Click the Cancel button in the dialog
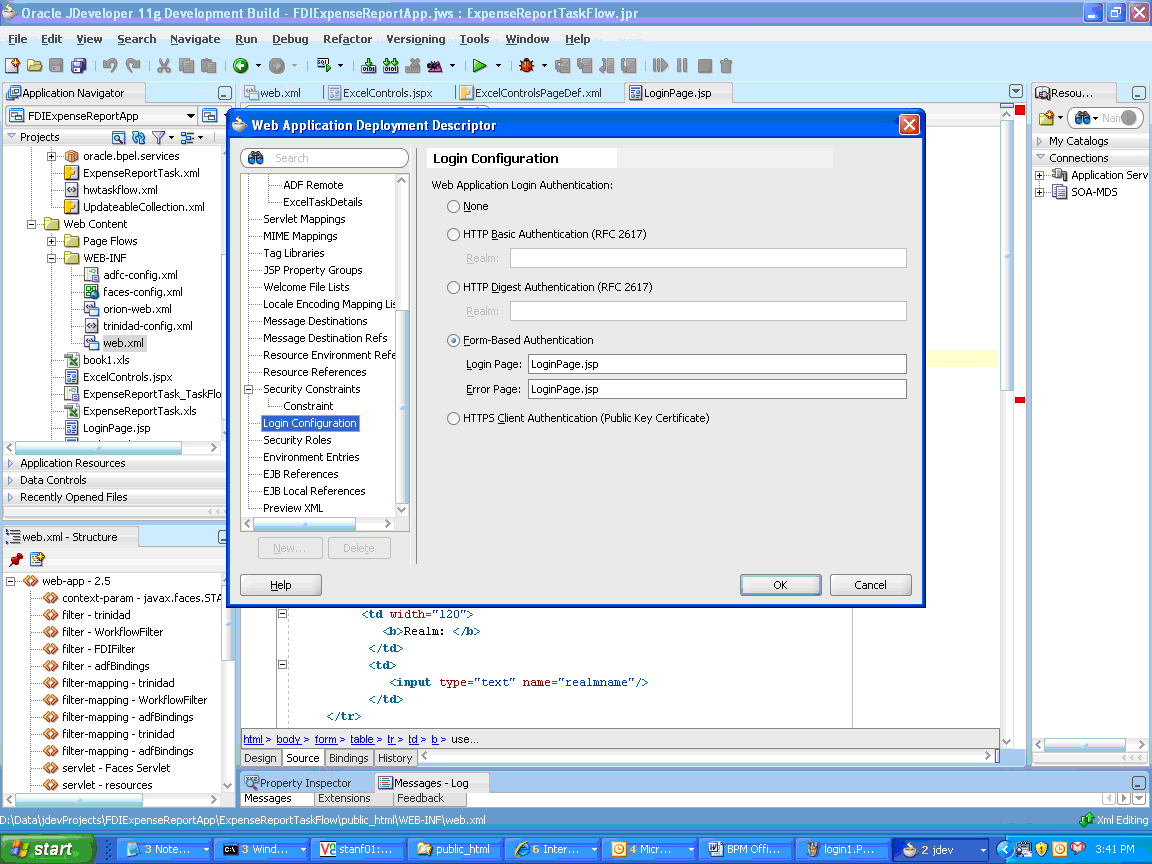 pyautogui.click(x=870, y=585)
